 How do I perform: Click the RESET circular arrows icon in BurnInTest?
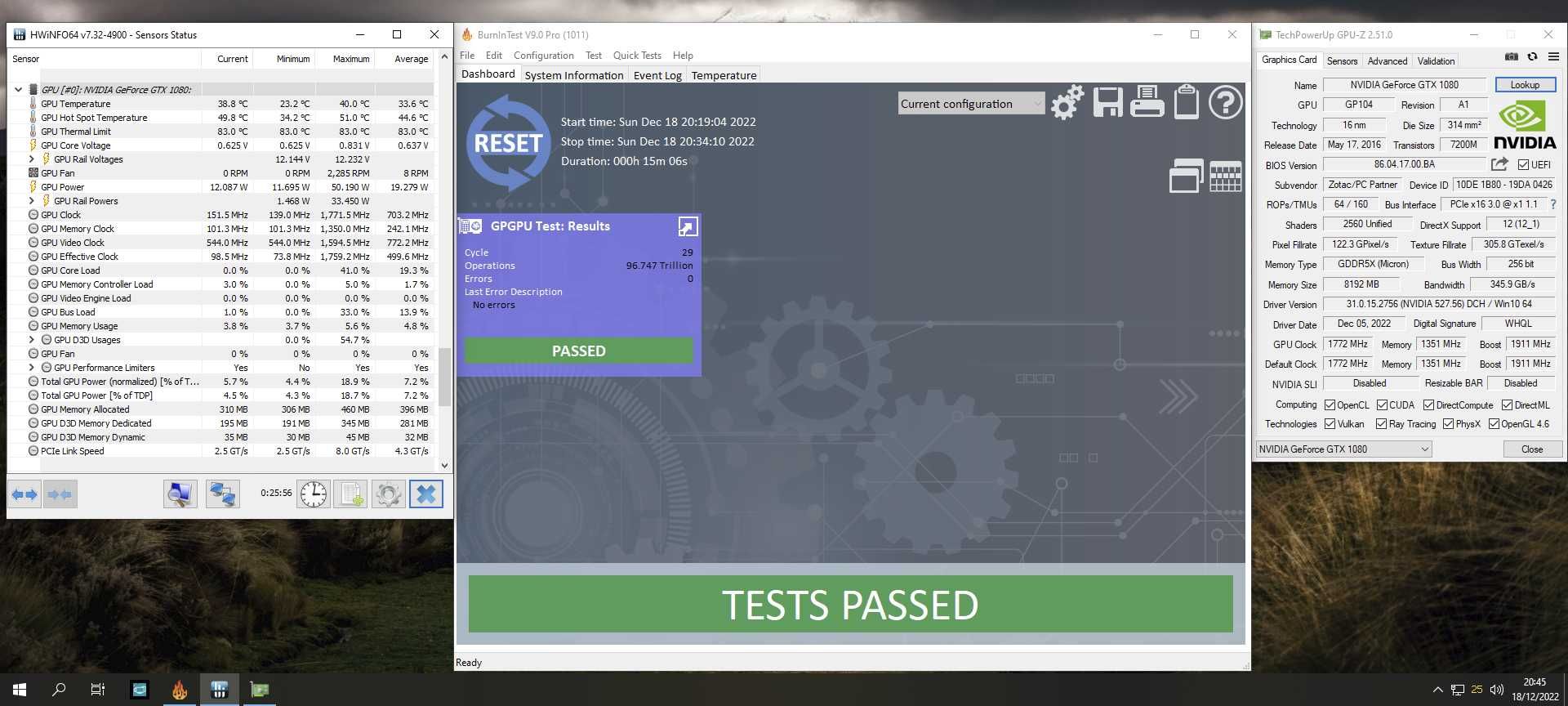tap(508, 143)
